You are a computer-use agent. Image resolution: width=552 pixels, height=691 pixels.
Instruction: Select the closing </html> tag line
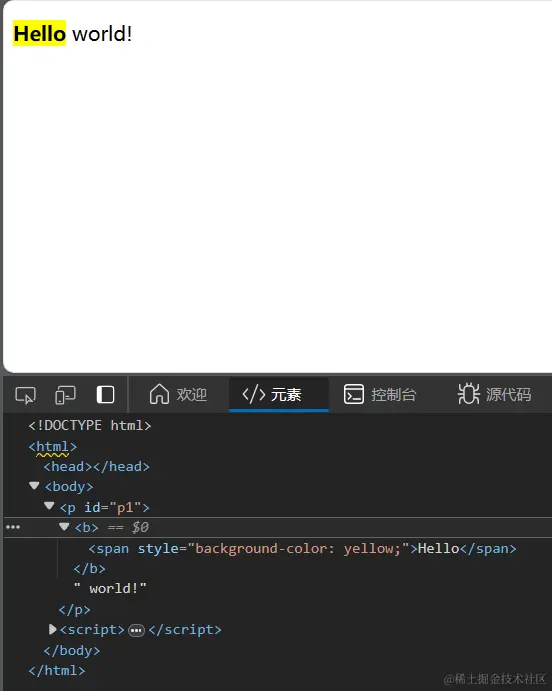tap(57, 671)
